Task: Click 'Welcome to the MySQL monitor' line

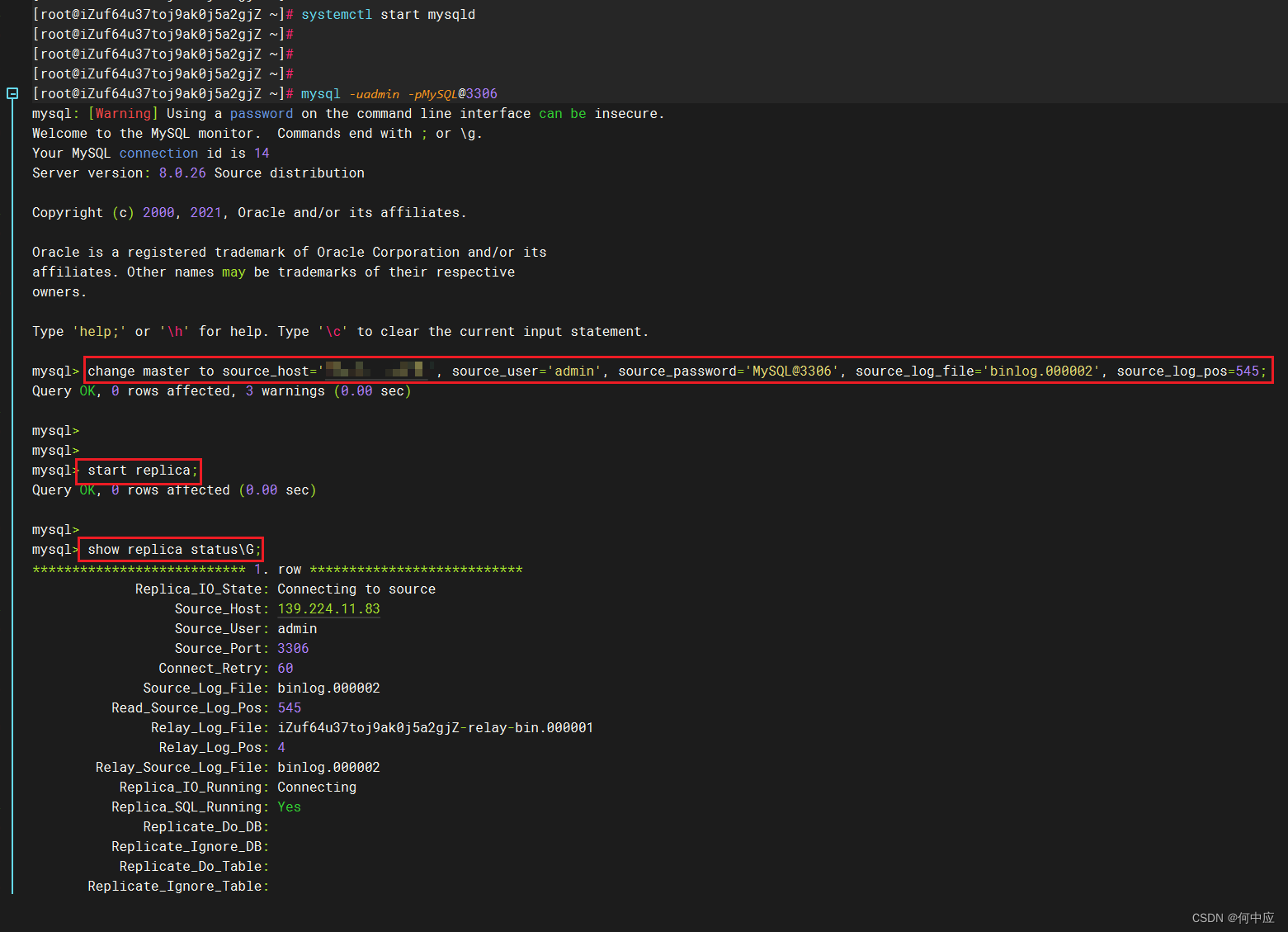Action: (x=257, y=134)
